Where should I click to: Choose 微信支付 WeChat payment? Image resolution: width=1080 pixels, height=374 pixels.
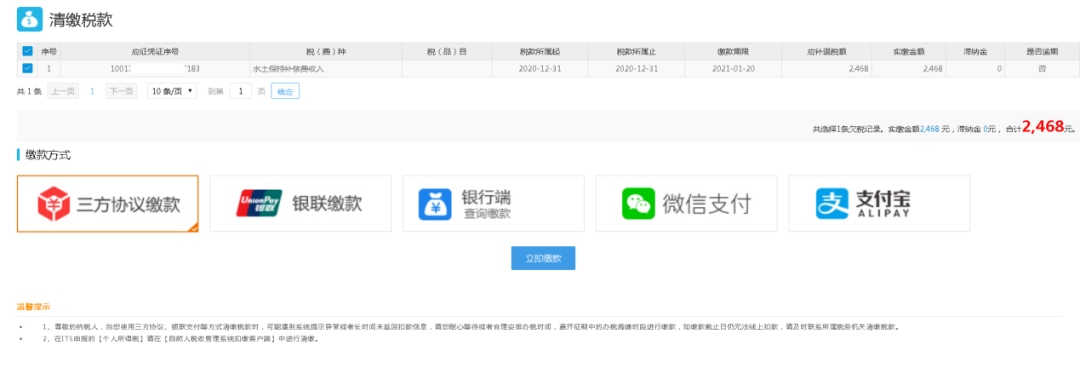click(x=686, y=204)
